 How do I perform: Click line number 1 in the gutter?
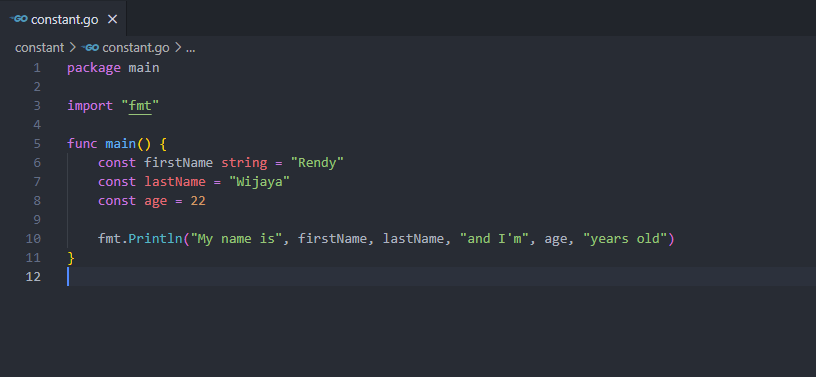(36, 68)
